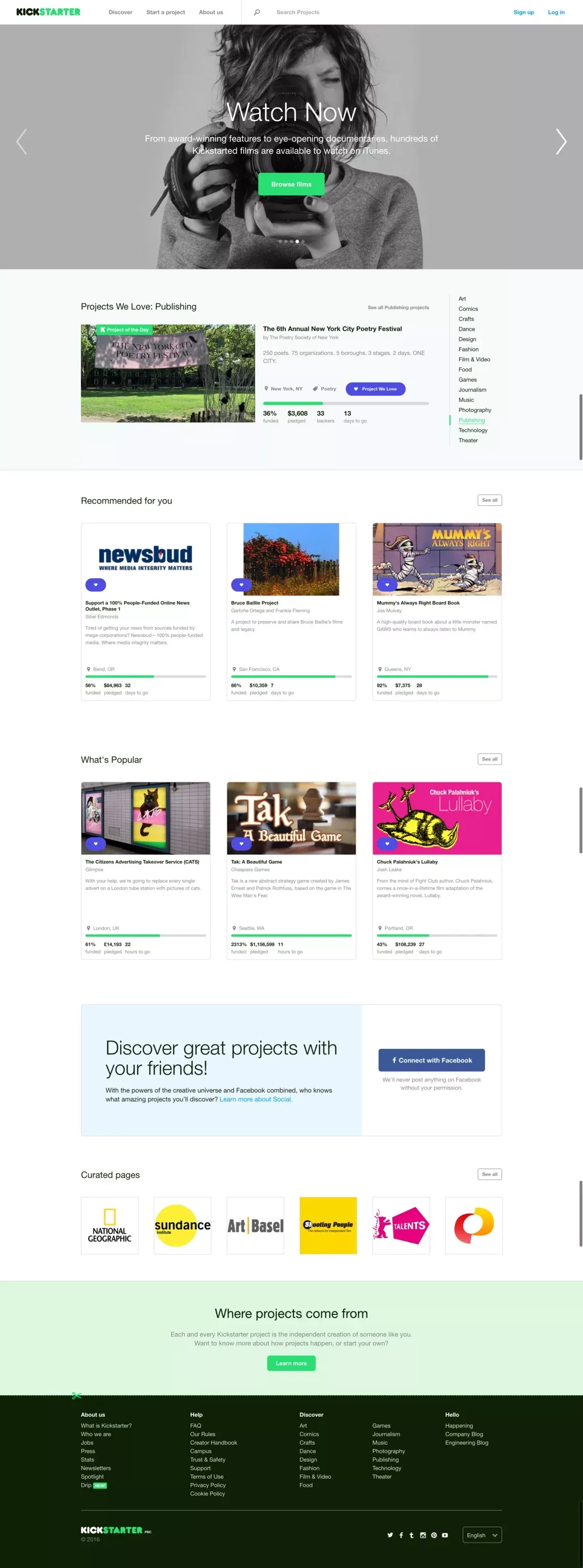Click Connect with Facebook button
This screenshot has height=1568, width=583.
coord(431,1060)
